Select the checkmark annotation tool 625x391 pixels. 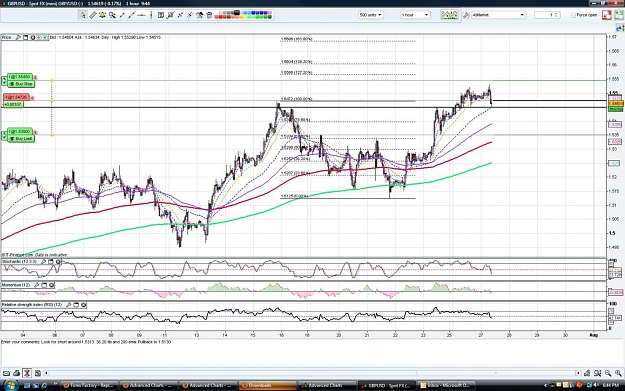coord(170,15)
